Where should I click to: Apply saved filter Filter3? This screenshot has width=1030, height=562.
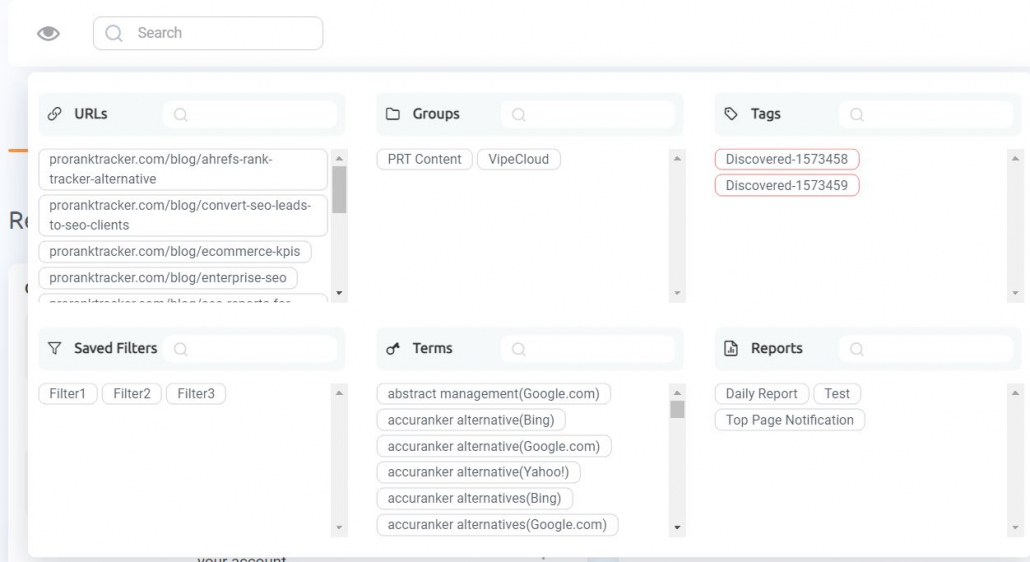click(x=196, y=394)
